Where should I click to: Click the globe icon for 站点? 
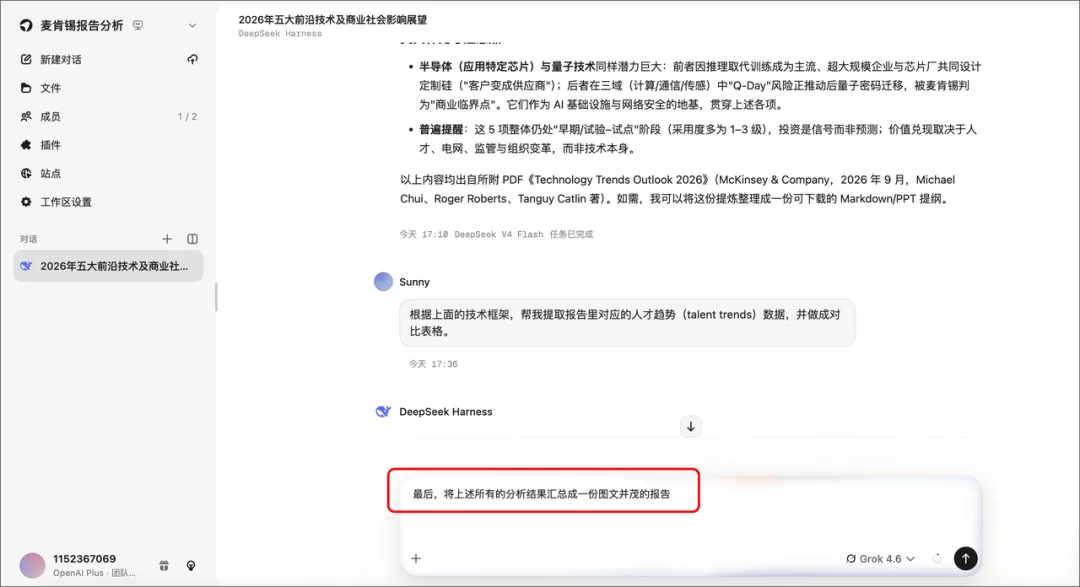(26, 174)
